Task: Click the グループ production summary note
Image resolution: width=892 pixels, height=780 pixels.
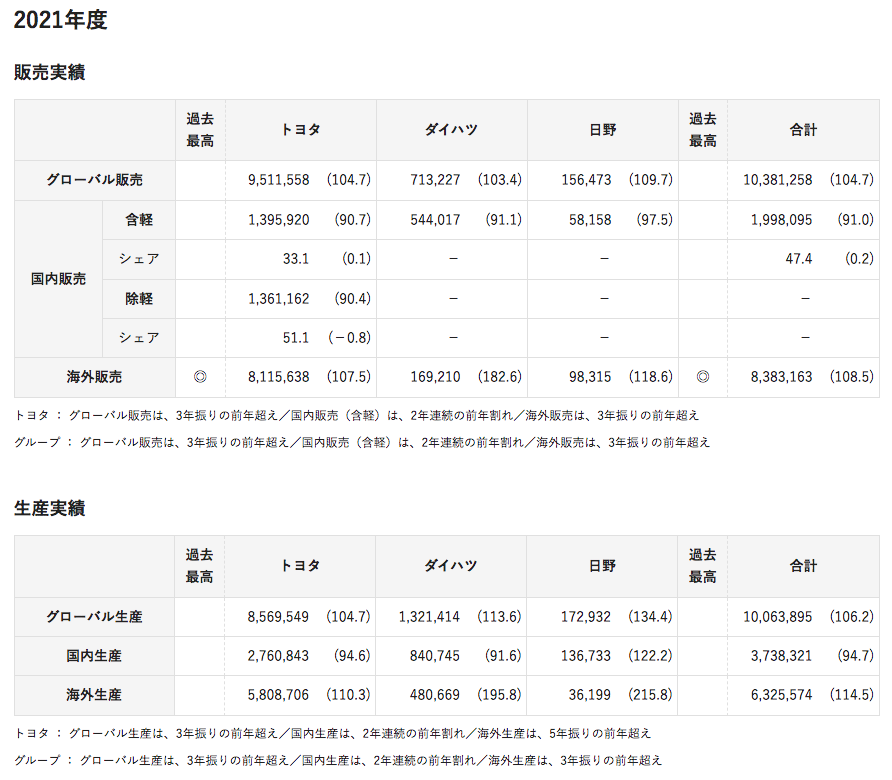Action: [338, 761]
